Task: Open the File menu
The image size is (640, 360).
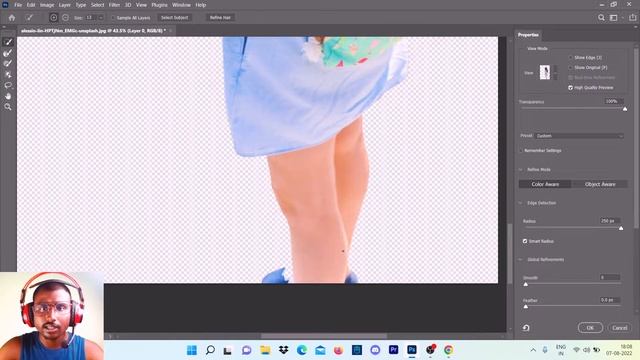Action: pyautogui.click(x=18, y=5)
